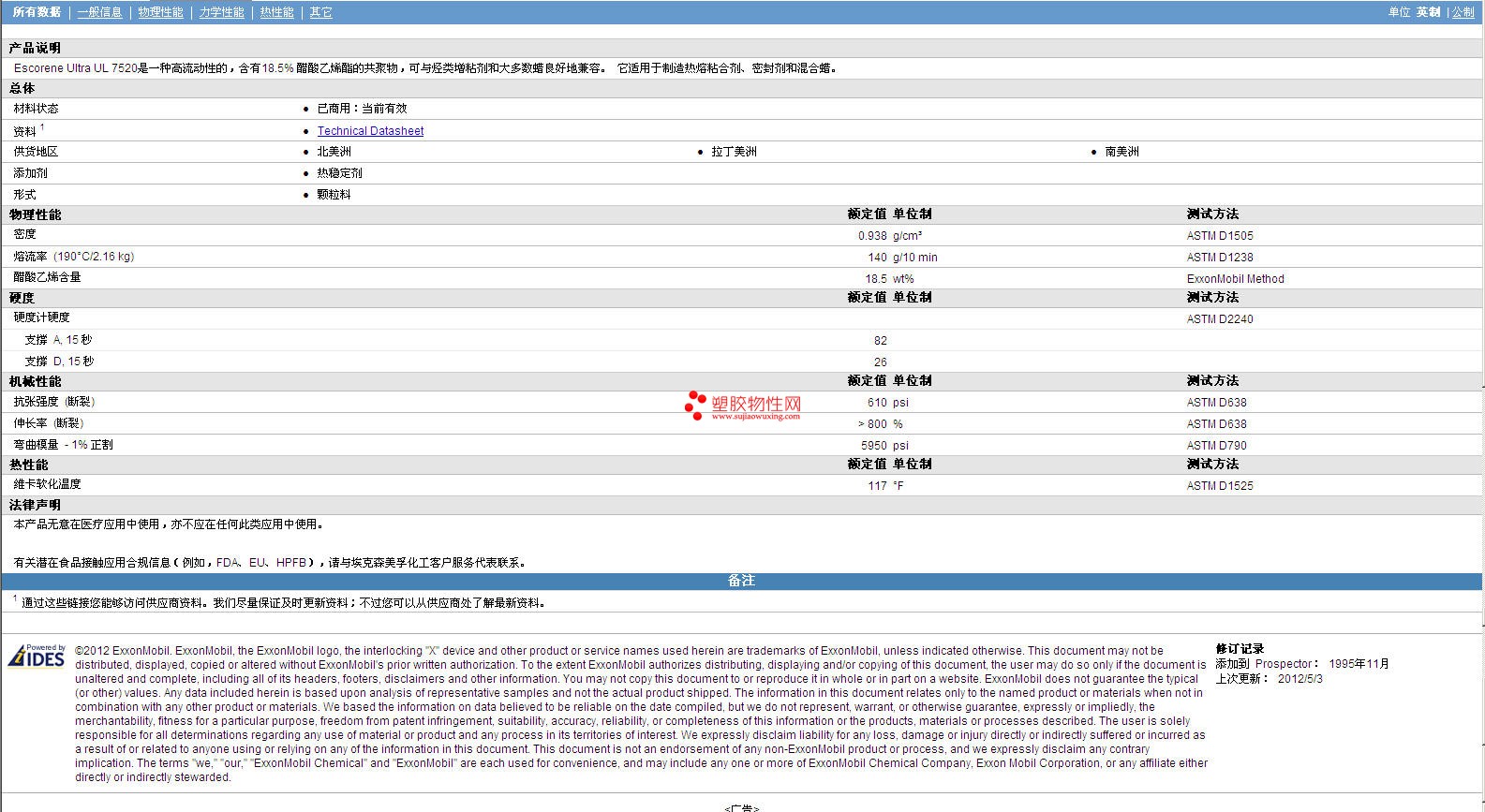The height and width of the screenshot is (812, 1485).
Task: Click the 醋酸乙烯含量 value 18.5
Action: (x=876, y=279)
